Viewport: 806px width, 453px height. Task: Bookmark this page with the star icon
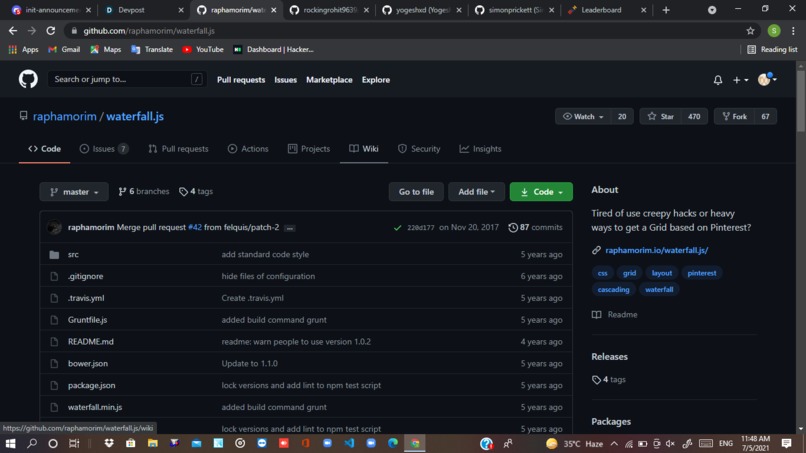tap(750, 31)
